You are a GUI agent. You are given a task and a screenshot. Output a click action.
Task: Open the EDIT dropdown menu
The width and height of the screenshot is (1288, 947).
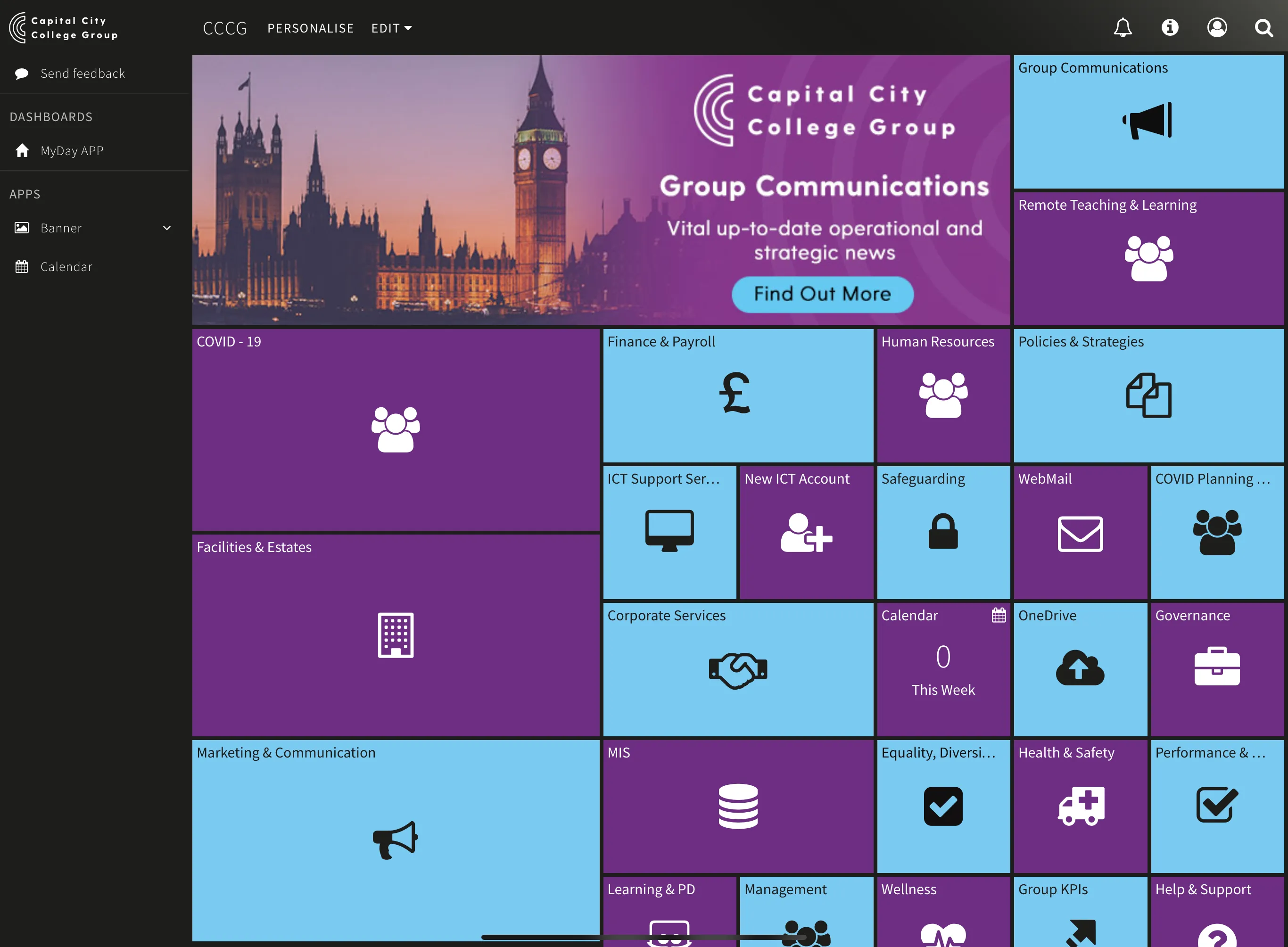click(x=391, y=28)
